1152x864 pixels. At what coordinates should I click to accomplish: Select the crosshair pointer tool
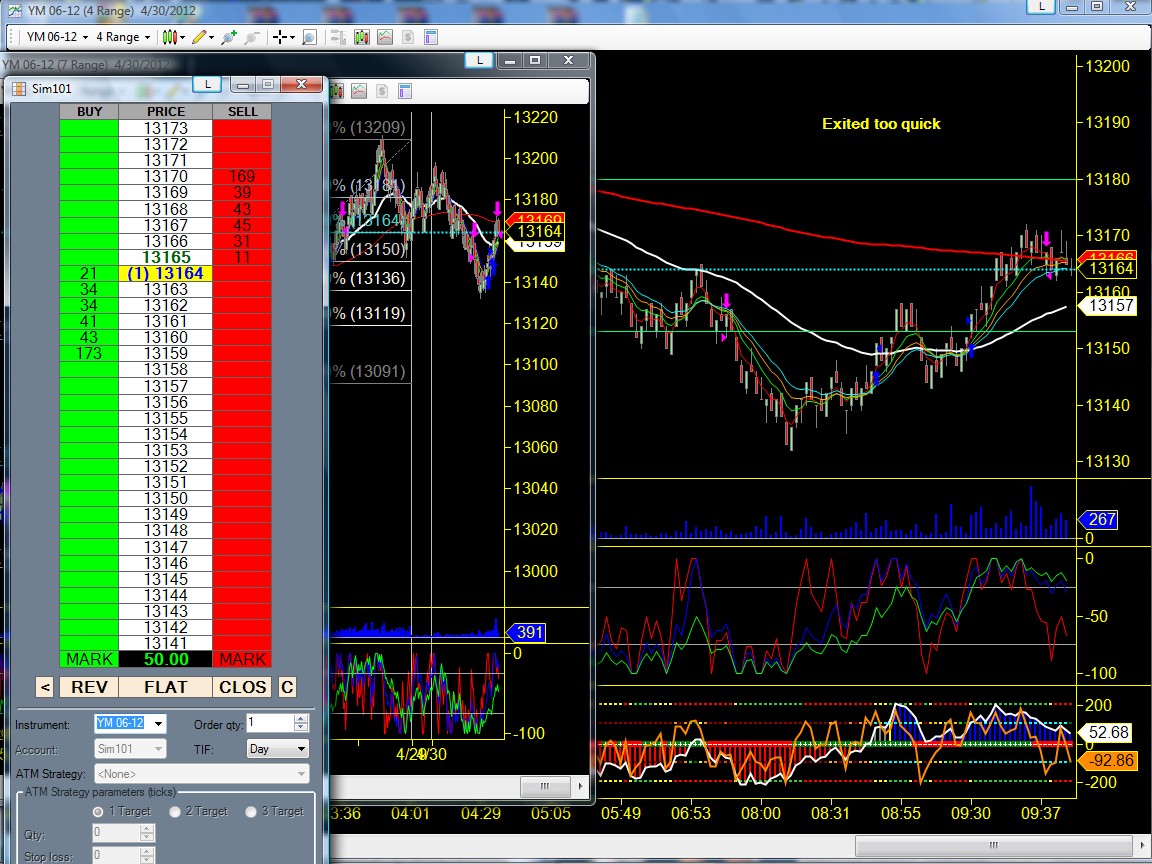tap(279, 37)
